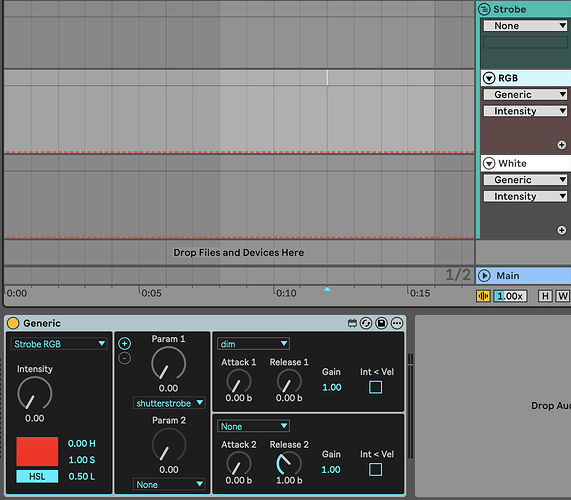Remove a parameter with the minus icon
Screen dimensions: 571x500
pos(125,358)
